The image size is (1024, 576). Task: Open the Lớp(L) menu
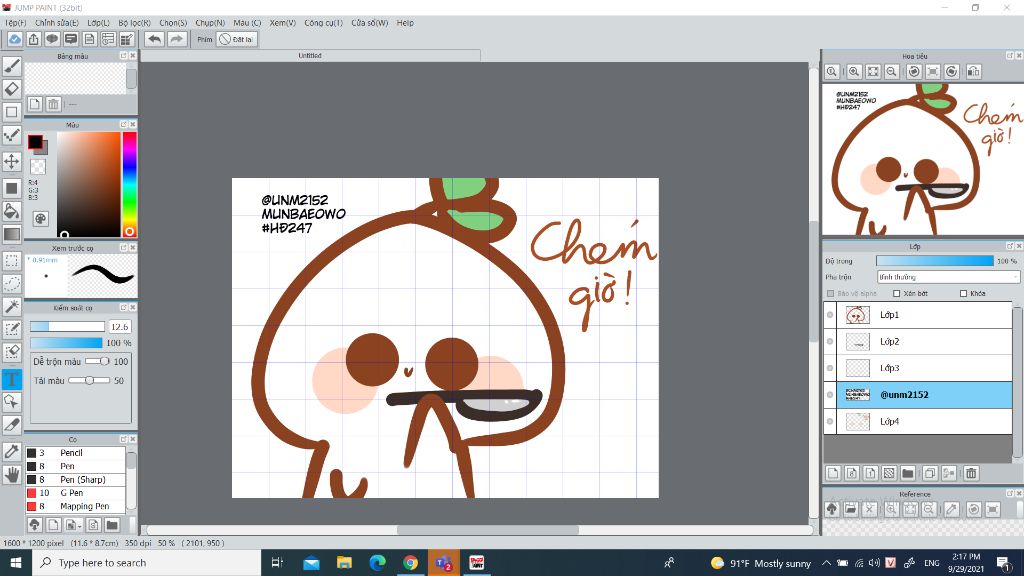click(x=98, y=22)
